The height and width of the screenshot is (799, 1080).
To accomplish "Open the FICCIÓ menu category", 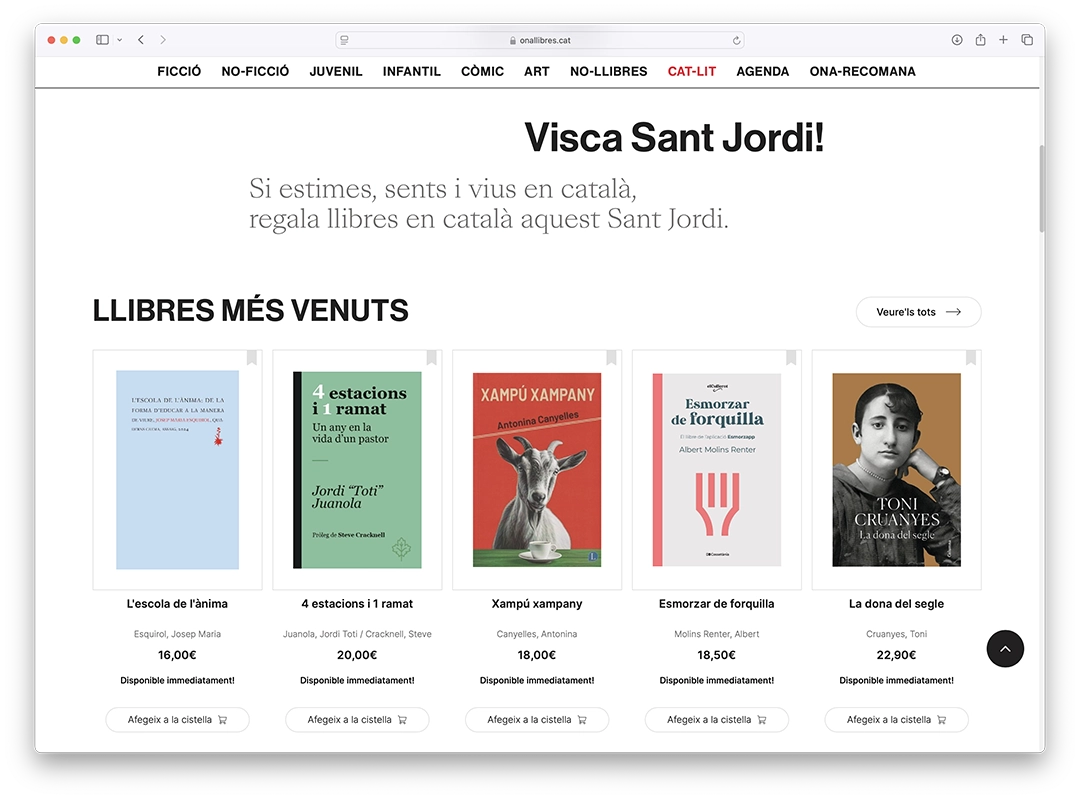I will [179, 71].
